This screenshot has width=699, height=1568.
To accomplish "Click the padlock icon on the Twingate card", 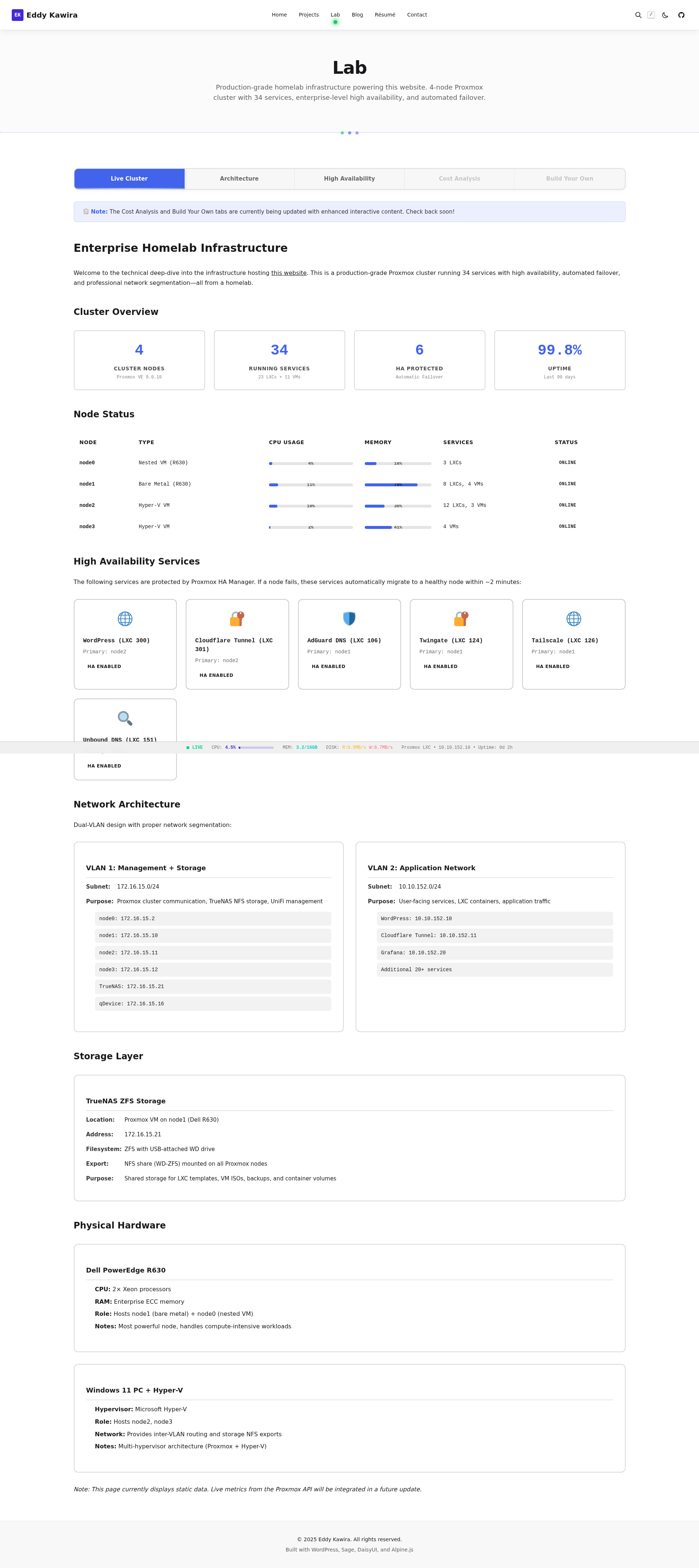I will tap(462, 618).
